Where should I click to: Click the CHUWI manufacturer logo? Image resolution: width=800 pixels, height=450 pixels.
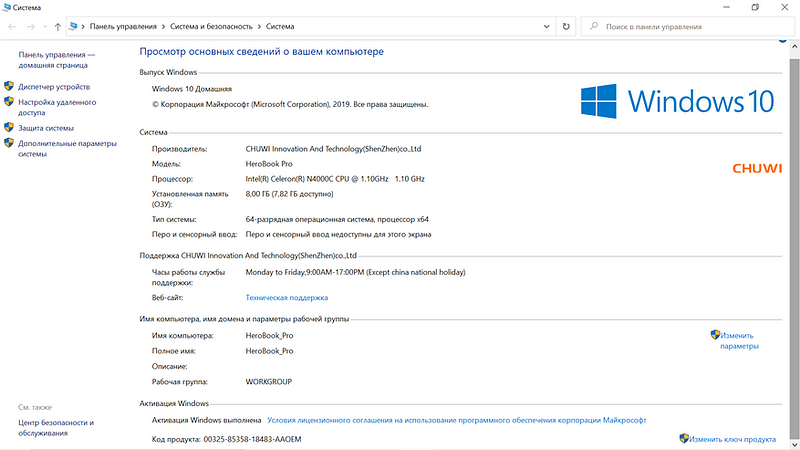(757, 168)
